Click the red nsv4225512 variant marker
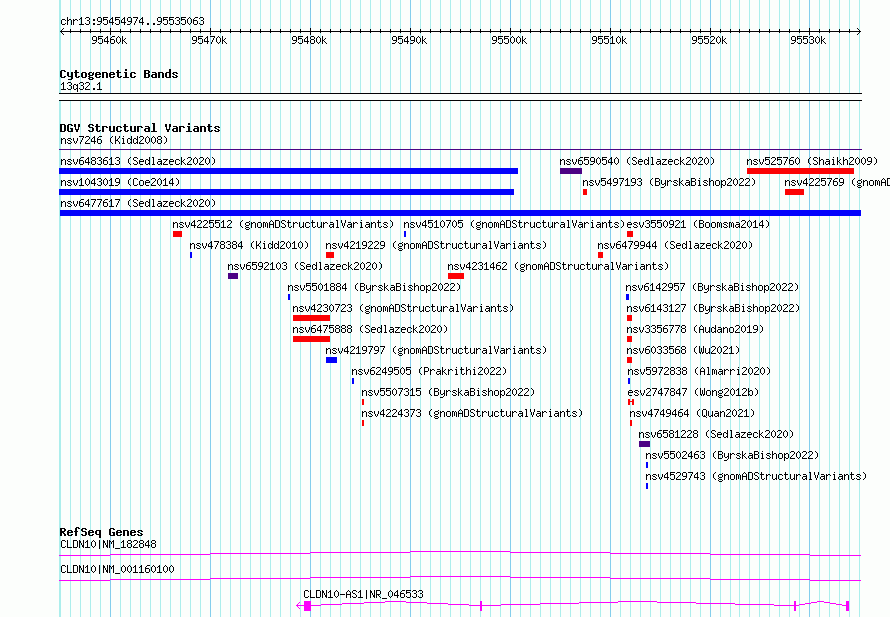Image resolution: width=890 pixels, height=617 pixels. (177, 234)
